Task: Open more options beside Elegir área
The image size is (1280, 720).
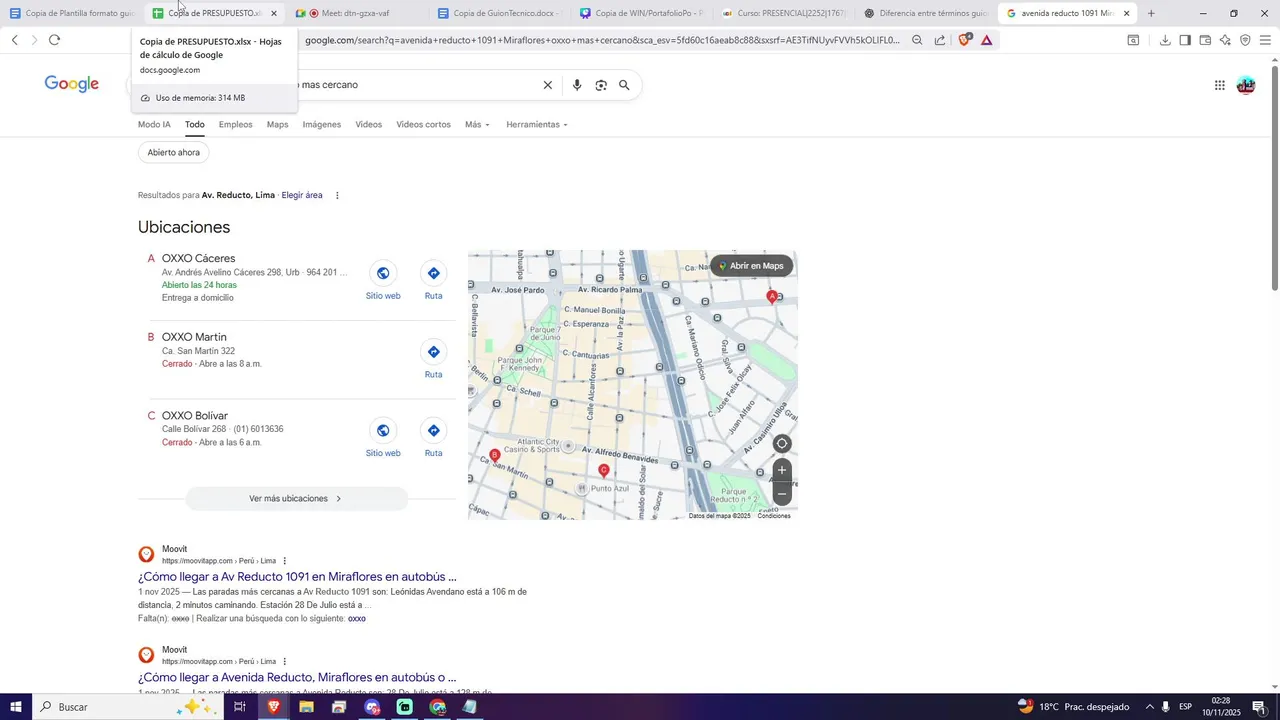Action: (x=337, y=195)
